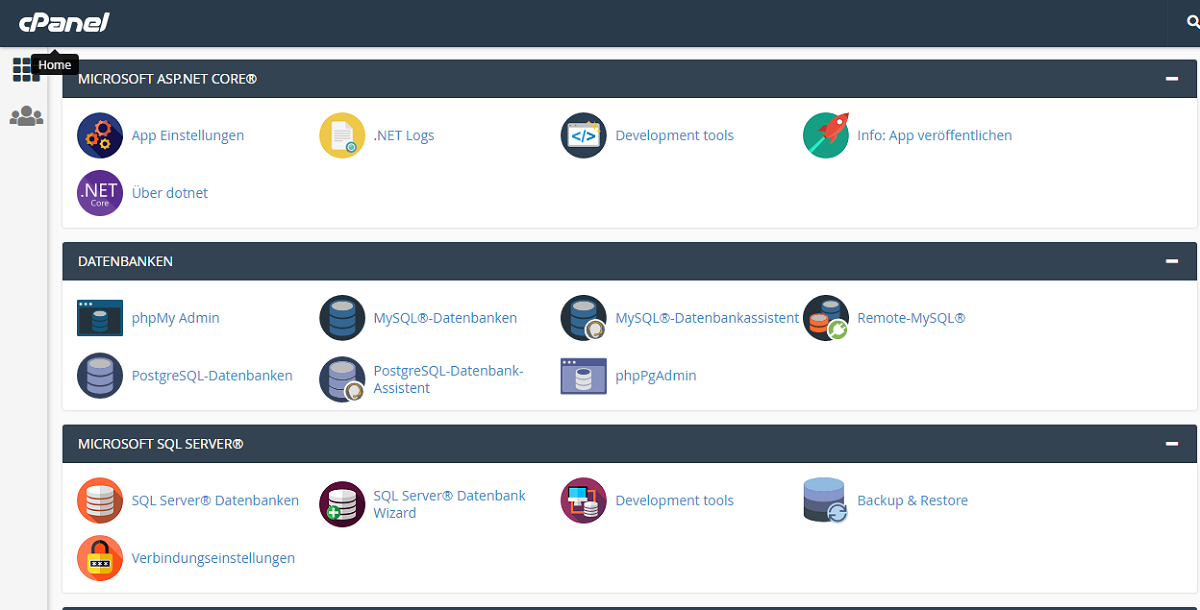Click the rocket icon for App veröffentlichen
The height and width of the screenshot is (610, 1200).
pos(826,135)
